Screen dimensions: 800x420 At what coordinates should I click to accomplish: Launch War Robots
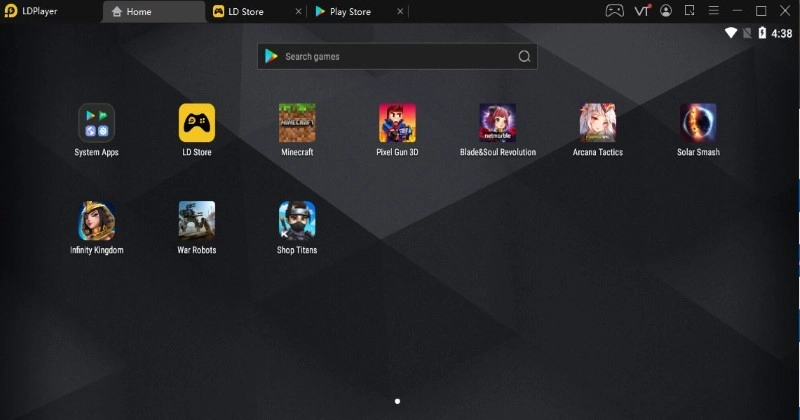click(197, 220)
